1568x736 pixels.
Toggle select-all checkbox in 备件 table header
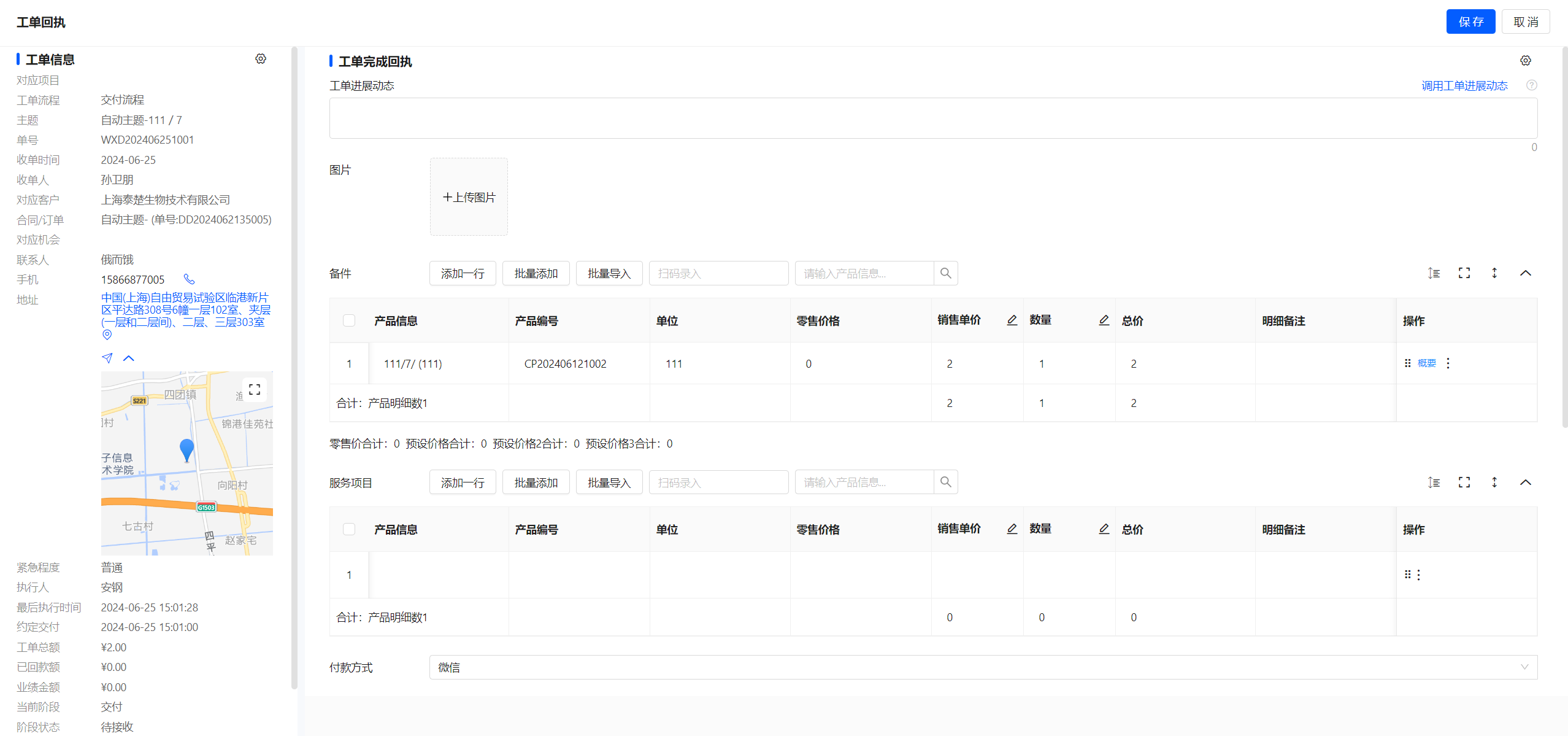[349, 320]
